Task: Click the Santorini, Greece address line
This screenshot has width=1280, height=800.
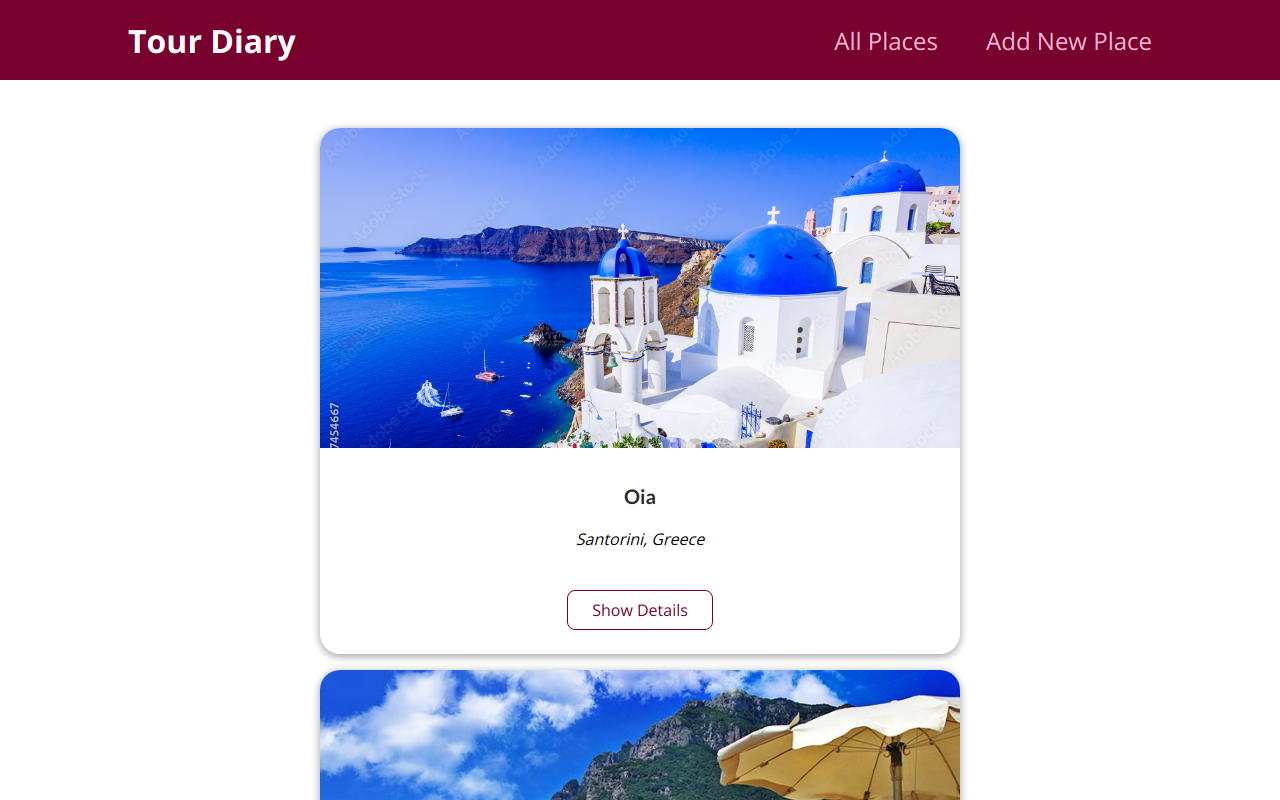Action: [640, 539]
